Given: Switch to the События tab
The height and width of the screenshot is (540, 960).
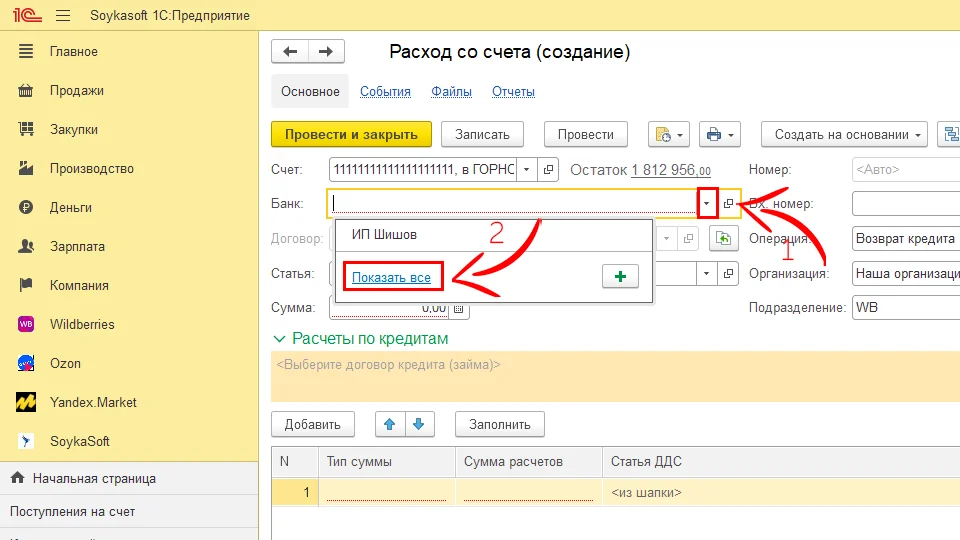Looking at the screenshot, I should click(x=385, y=91).
